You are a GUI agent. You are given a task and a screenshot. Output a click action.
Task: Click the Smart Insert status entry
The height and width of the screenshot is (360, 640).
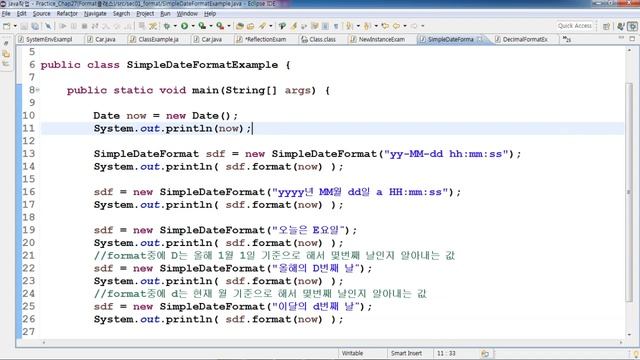(x=406, y=353)
